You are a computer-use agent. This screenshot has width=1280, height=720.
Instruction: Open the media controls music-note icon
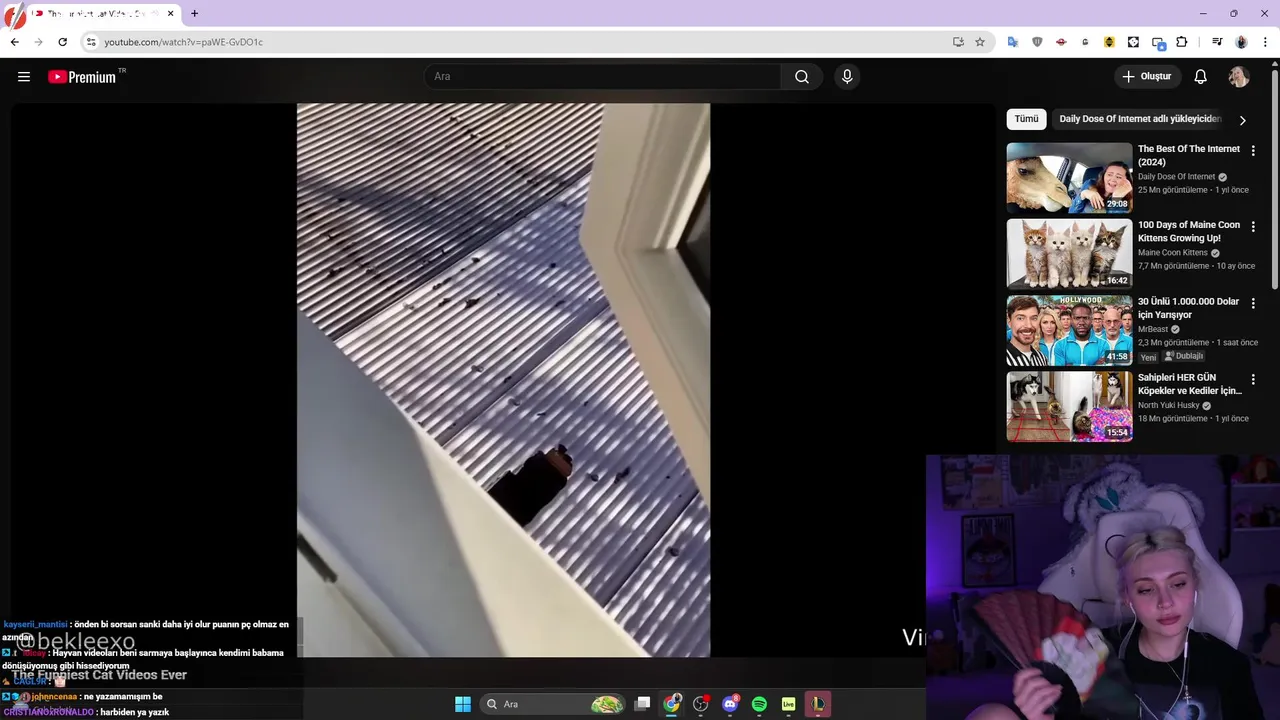[1217, 42]
